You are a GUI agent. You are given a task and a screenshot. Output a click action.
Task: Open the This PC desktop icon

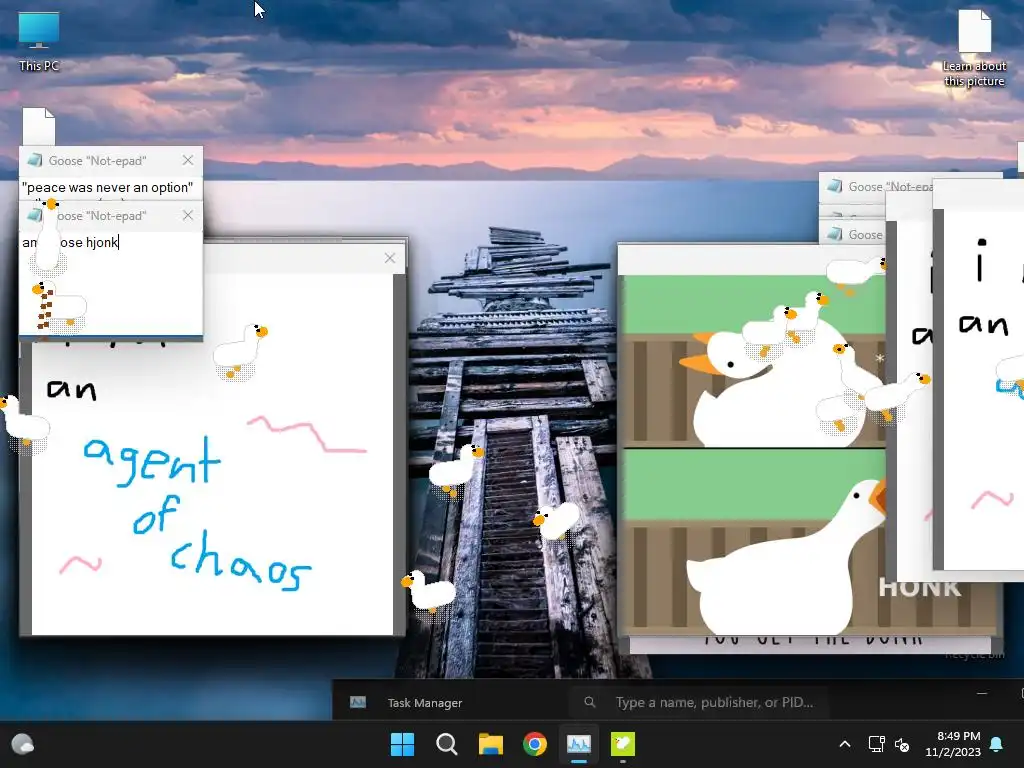pyautogui.click(x=39, y=41)
